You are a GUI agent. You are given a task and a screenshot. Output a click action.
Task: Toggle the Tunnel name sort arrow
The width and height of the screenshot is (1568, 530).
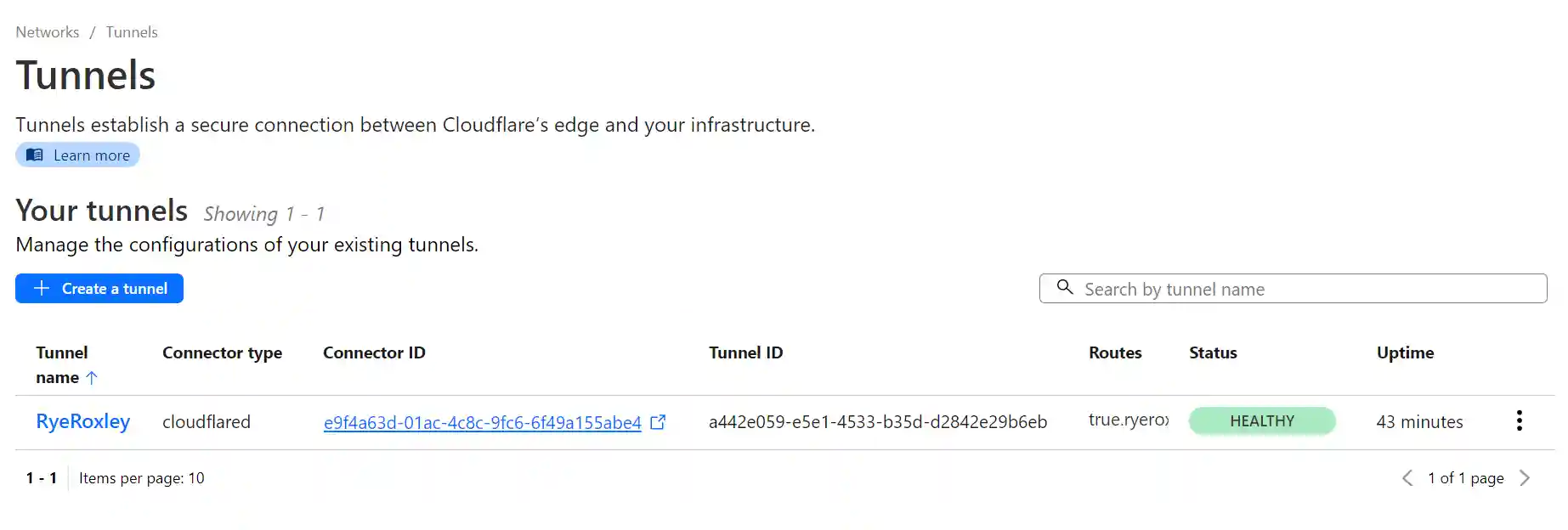(x=93, y=378)
